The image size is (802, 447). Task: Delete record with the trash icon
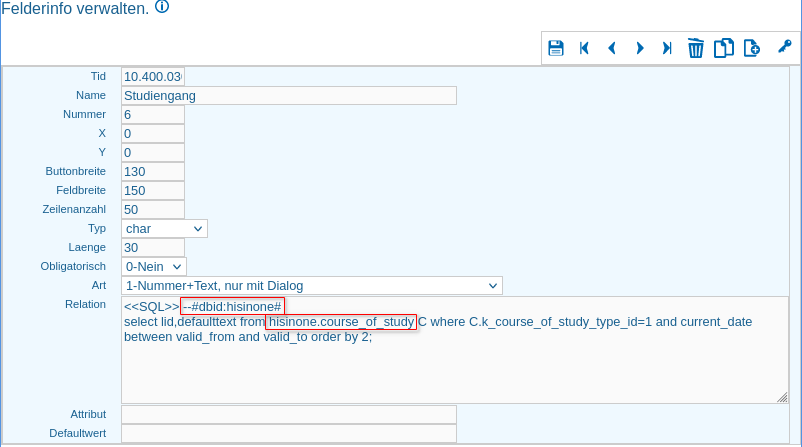pos(696,48)
